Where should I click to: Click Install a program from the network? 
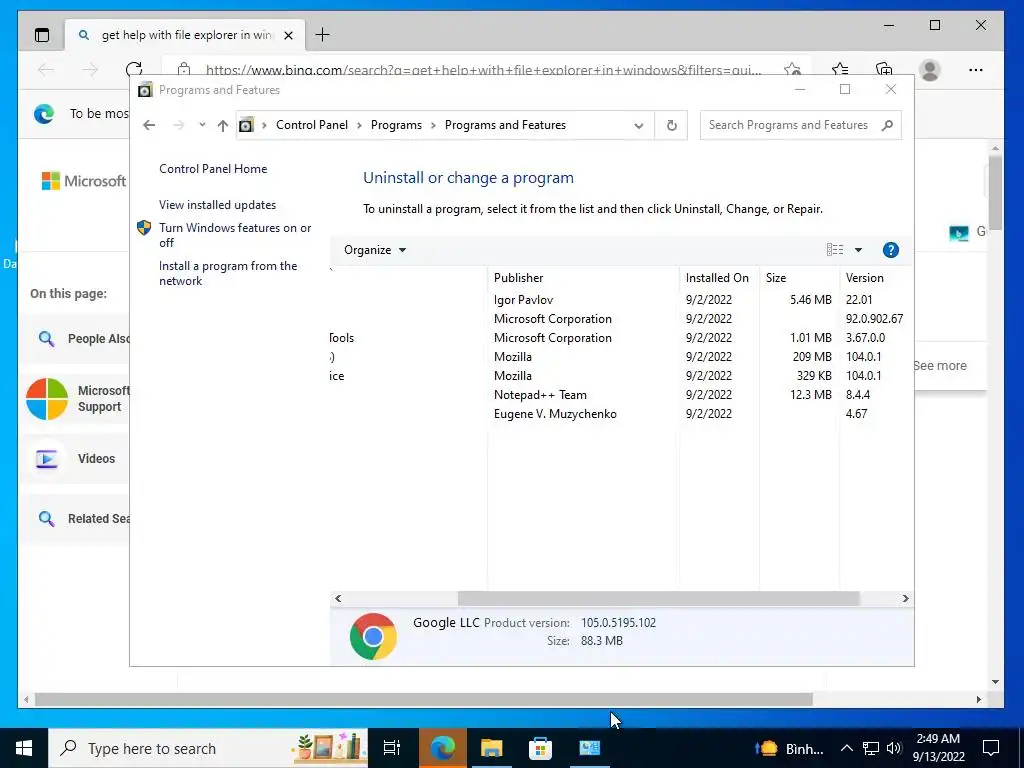pos(228,274)
